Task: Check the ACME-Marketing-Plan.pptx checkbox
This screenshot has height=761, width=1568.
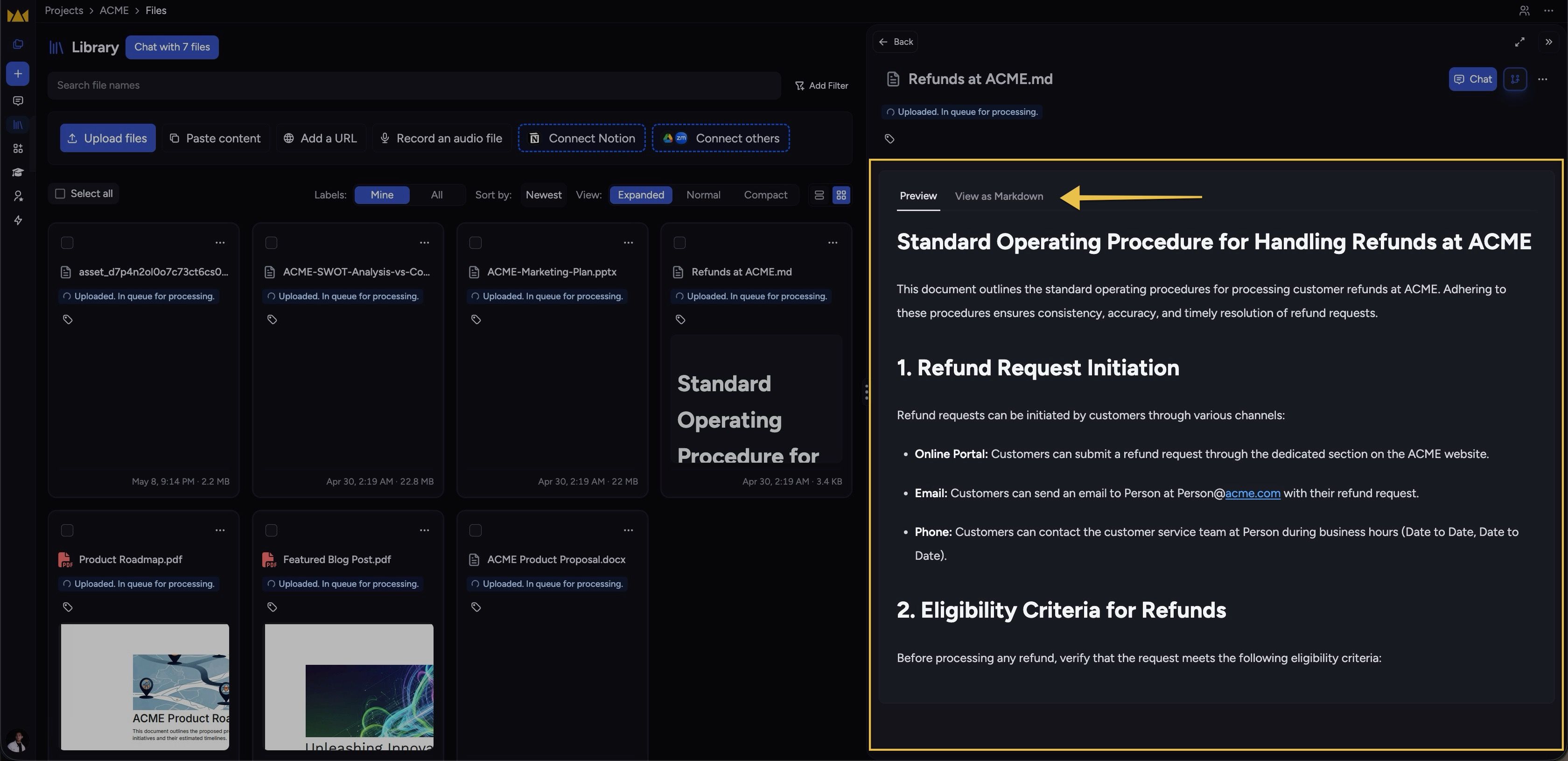Action: tap(476, 243)
